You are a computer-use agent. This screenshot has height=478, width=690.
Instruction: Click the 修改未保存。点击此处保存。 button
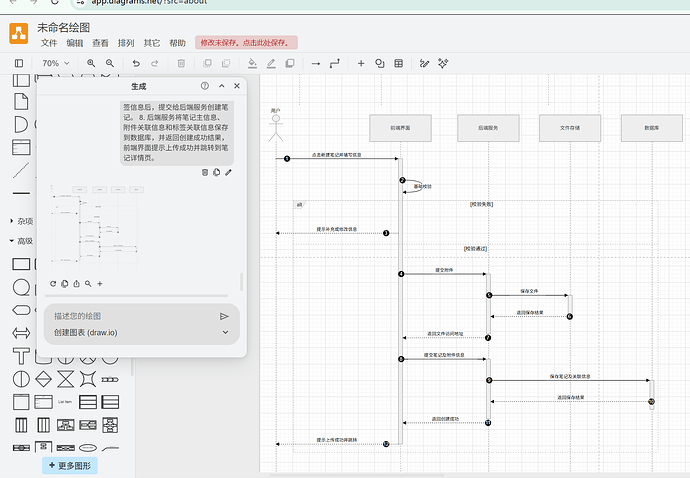pyautogui.click(x=246, y=43)
